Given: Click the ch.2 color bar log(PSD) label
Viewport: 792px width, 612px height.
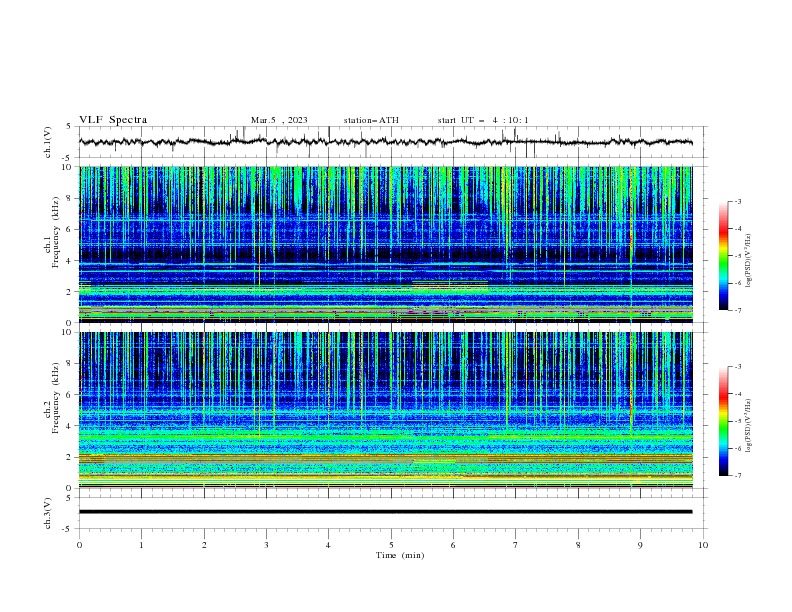Looking at the screenshot, I should [749, 427].
